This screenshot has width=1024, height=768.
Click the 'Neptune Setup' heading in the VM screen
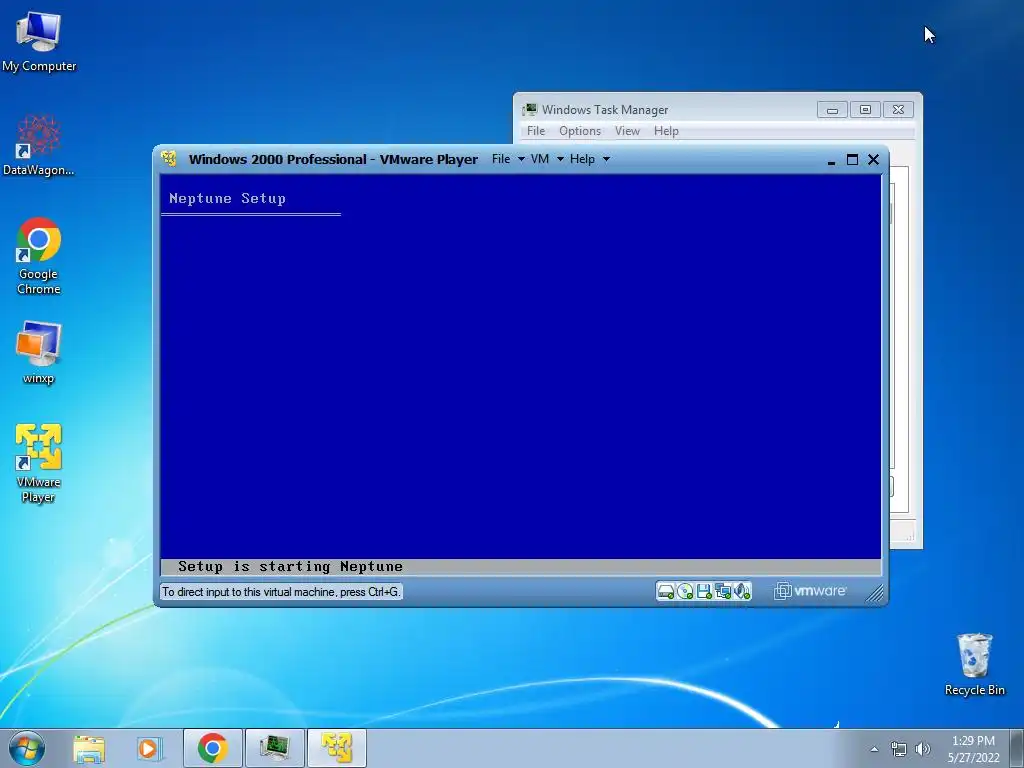[227, 199]
